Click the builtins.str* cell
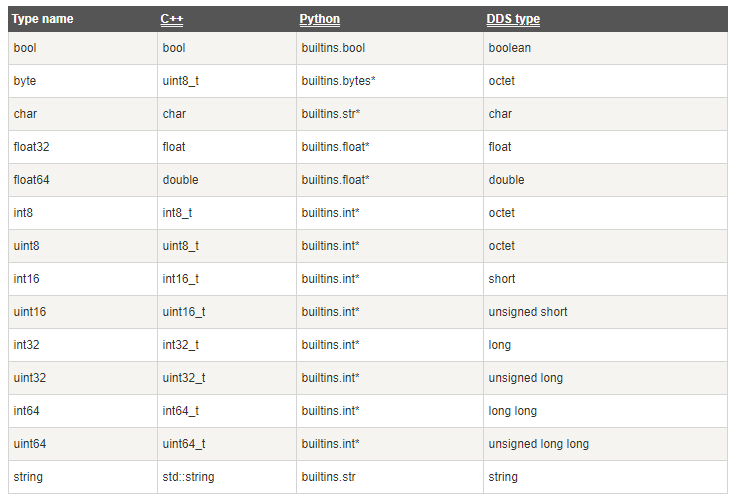 click(x=330, y=114)
